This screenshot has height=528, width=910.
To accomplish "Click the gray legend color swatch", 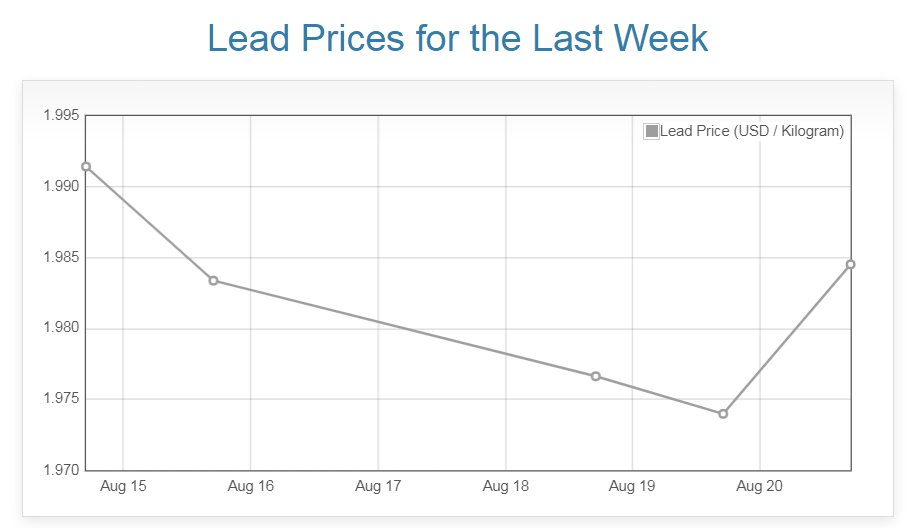I will click(x=652, y=131).
